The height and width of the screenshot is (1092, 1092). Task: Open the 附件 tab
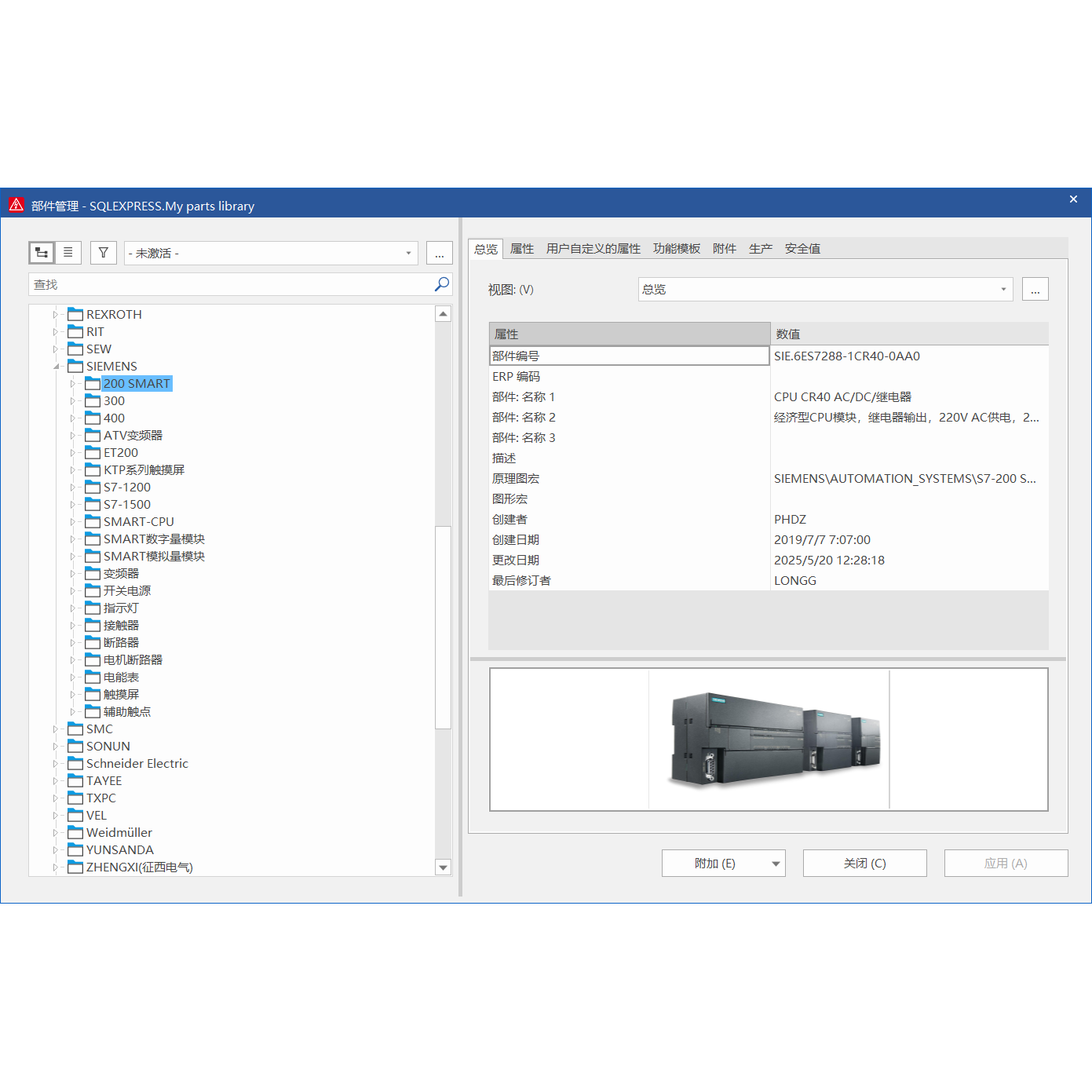[x=725, y=248]
